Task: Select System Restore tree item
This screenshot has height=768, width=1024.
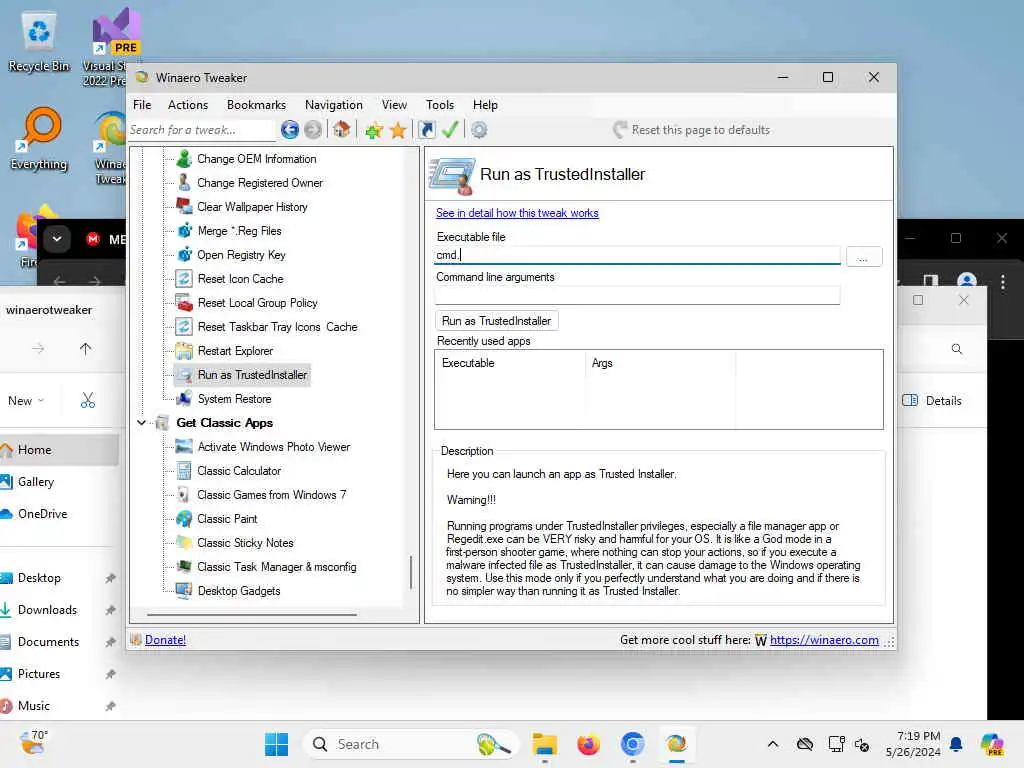Action: click(x=234, y=399)
